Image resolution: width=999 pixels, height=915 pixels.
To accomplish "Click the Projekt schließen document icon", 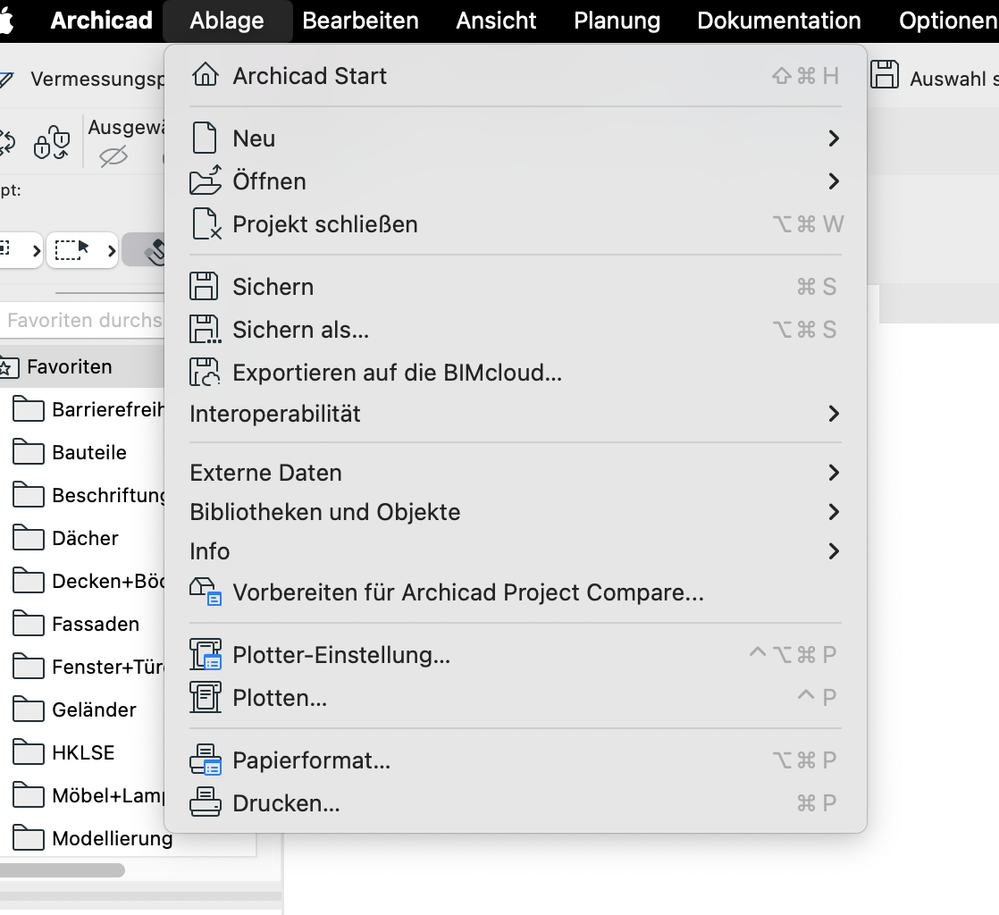I will tap(205, 224).
